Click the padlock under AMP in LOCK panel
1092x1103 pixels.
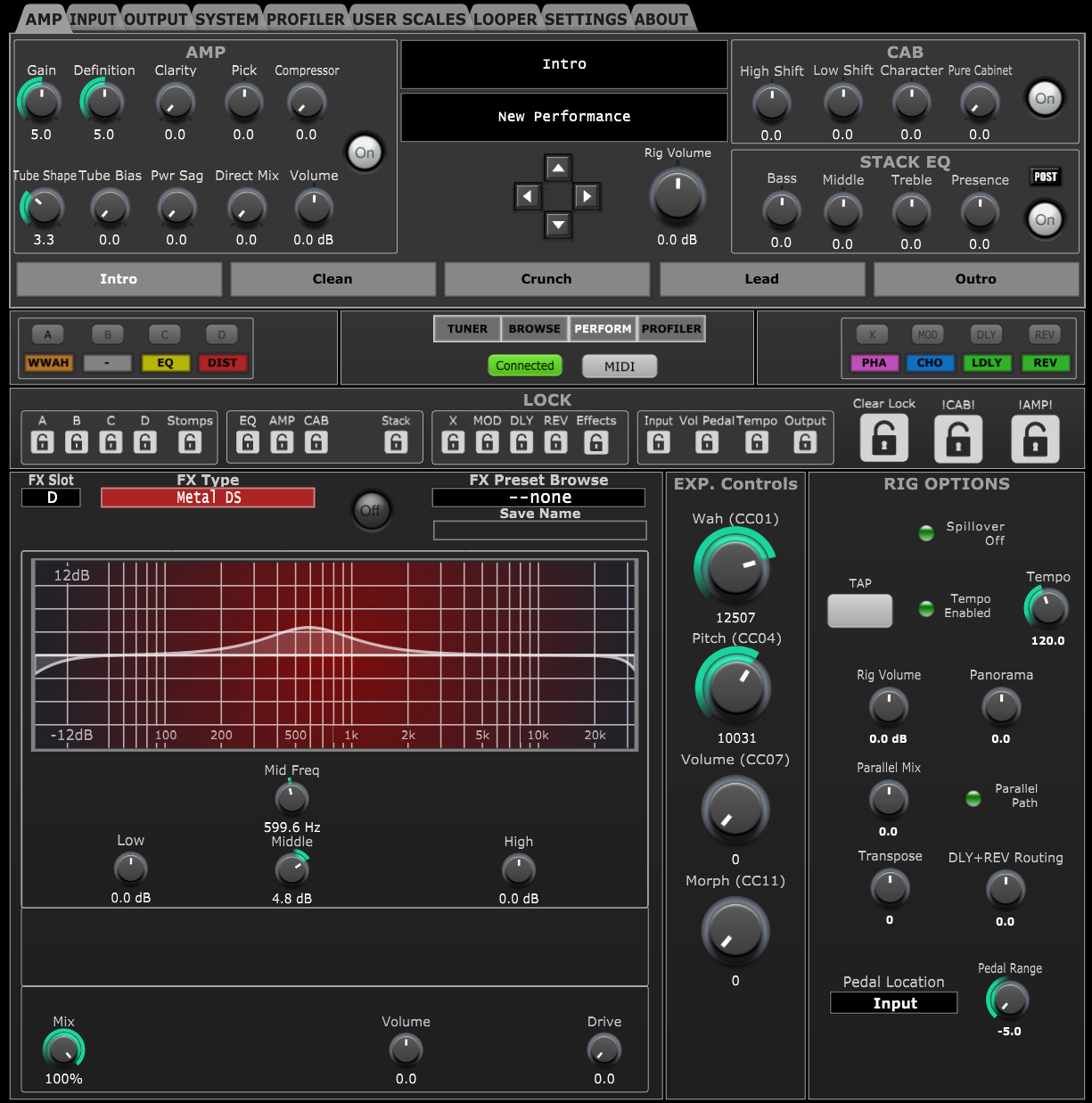pyautogui.click(x=282, y=441)
